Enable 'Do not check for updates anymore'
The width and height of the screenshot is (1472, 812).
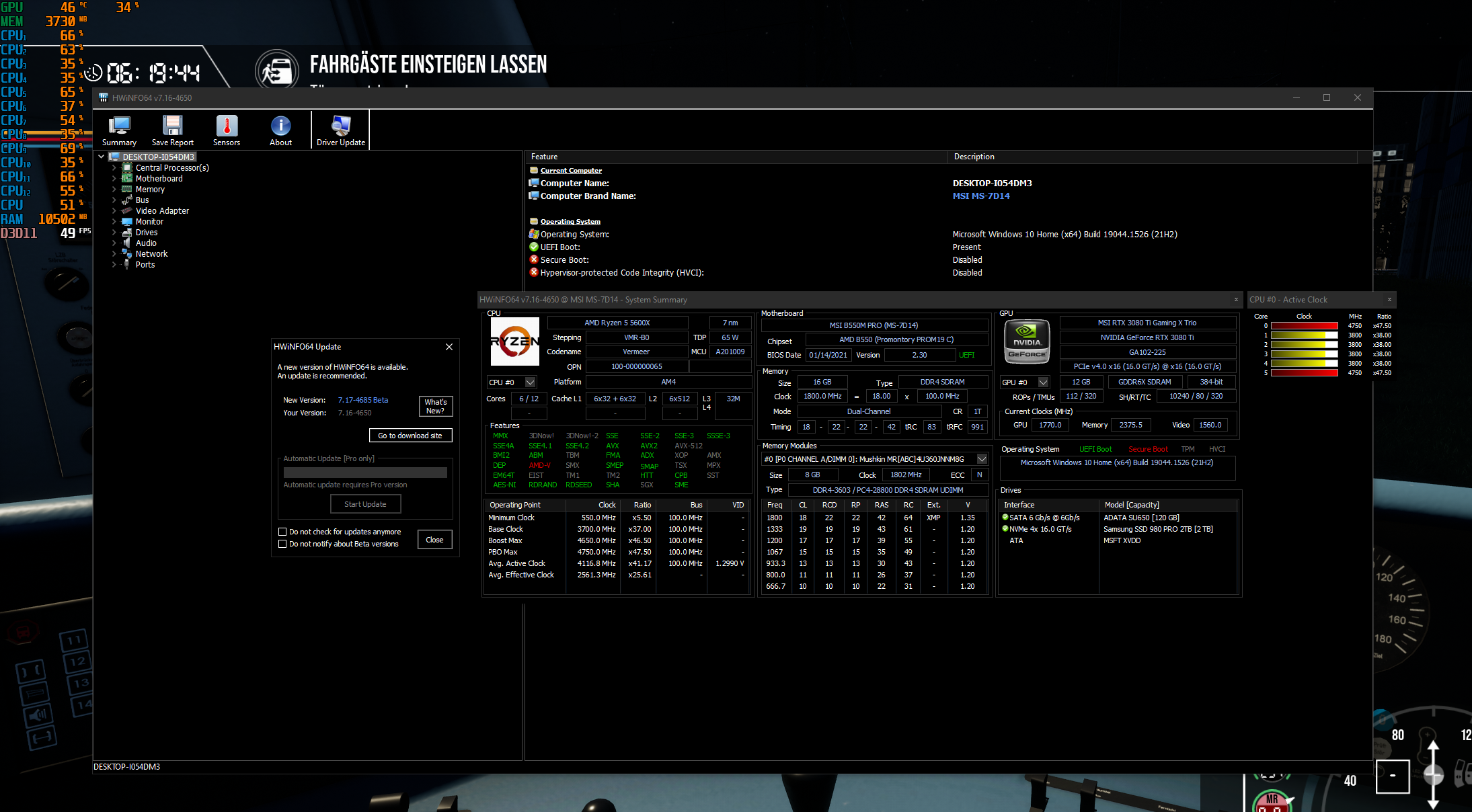click(282, 532)
